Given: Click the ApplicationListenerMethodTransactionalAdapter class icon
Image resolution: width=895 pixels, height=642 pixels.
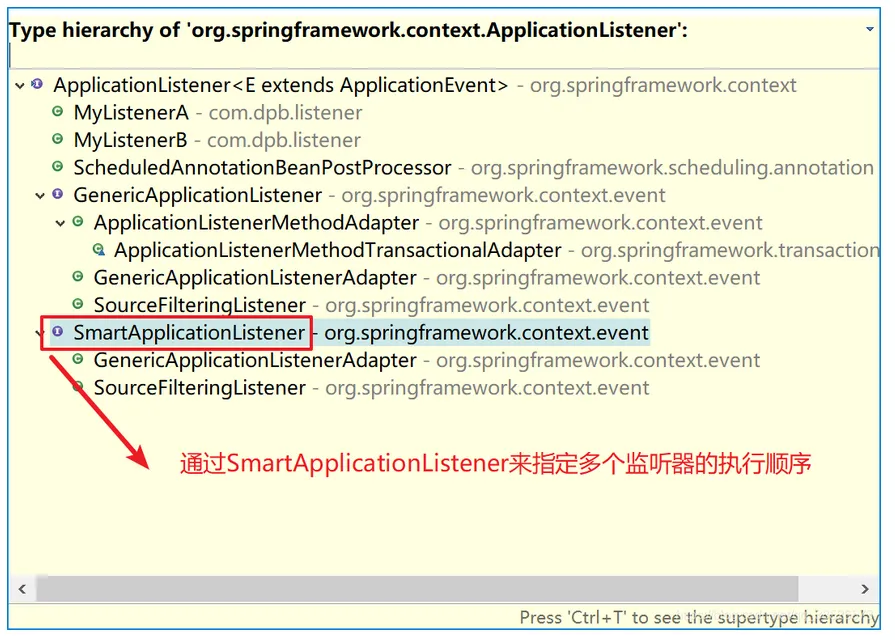Looking at the screenshot, I should (98, 250).
